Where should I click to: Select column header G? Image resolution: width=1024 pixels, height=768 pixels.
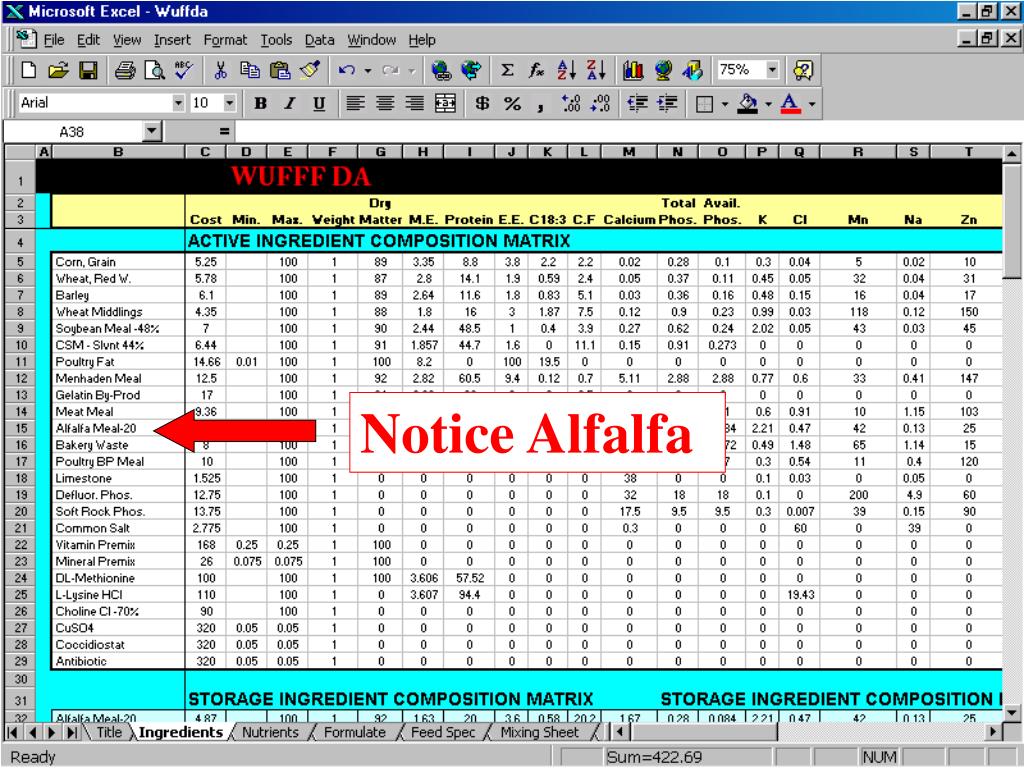pos(380,152)
